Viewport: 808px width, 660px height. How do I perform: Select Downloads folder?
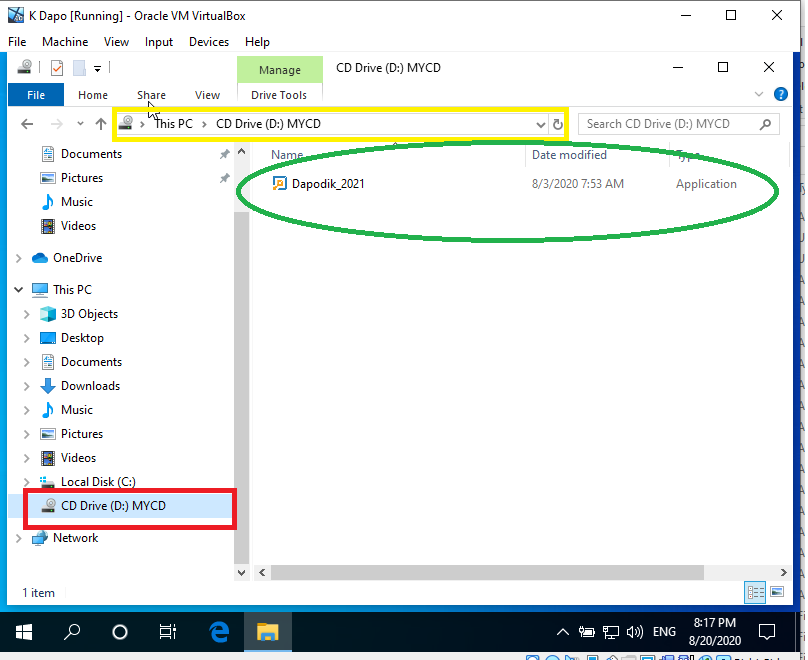[x=90, y=386]
